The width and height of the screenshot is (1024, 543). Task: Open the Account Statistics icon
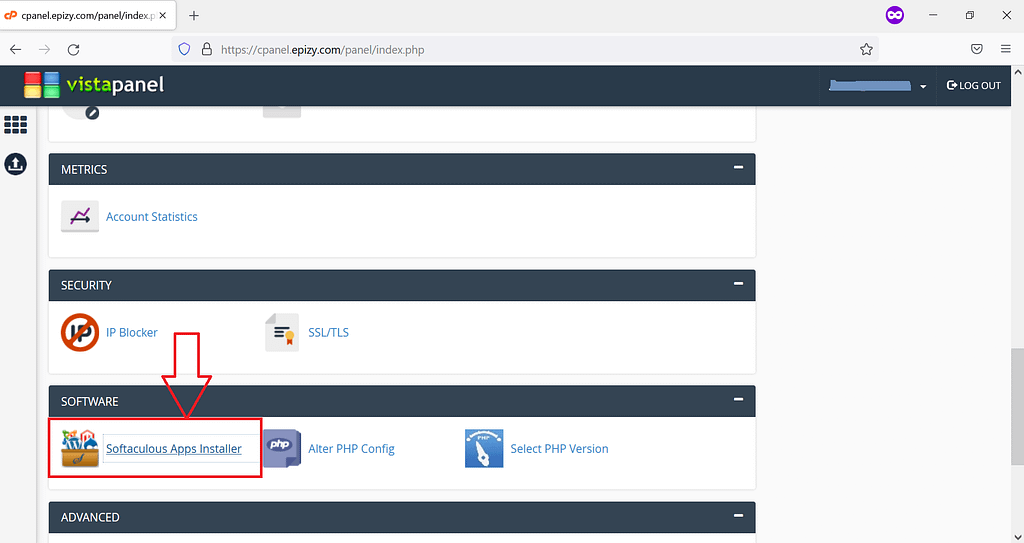[x=80, y=216]
